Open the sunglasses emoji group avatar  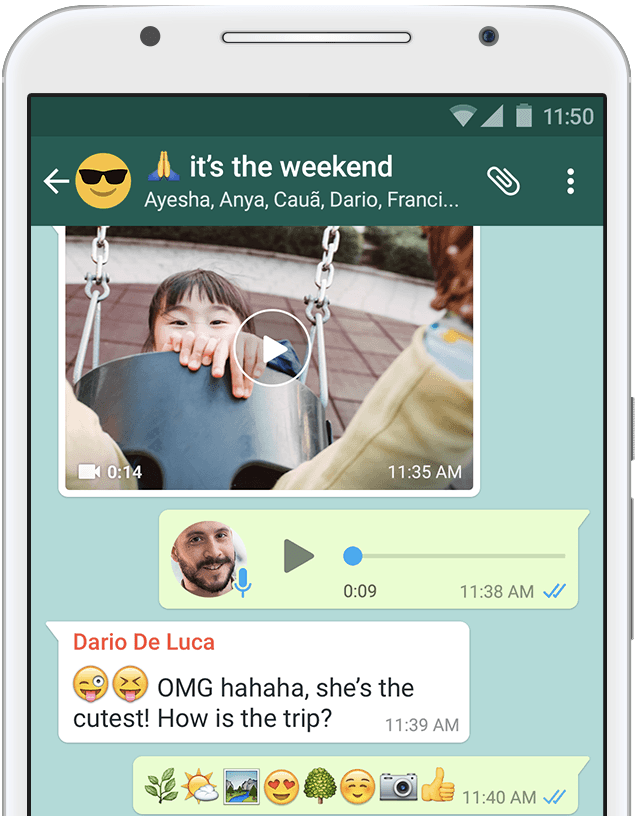tap(103, 181)
